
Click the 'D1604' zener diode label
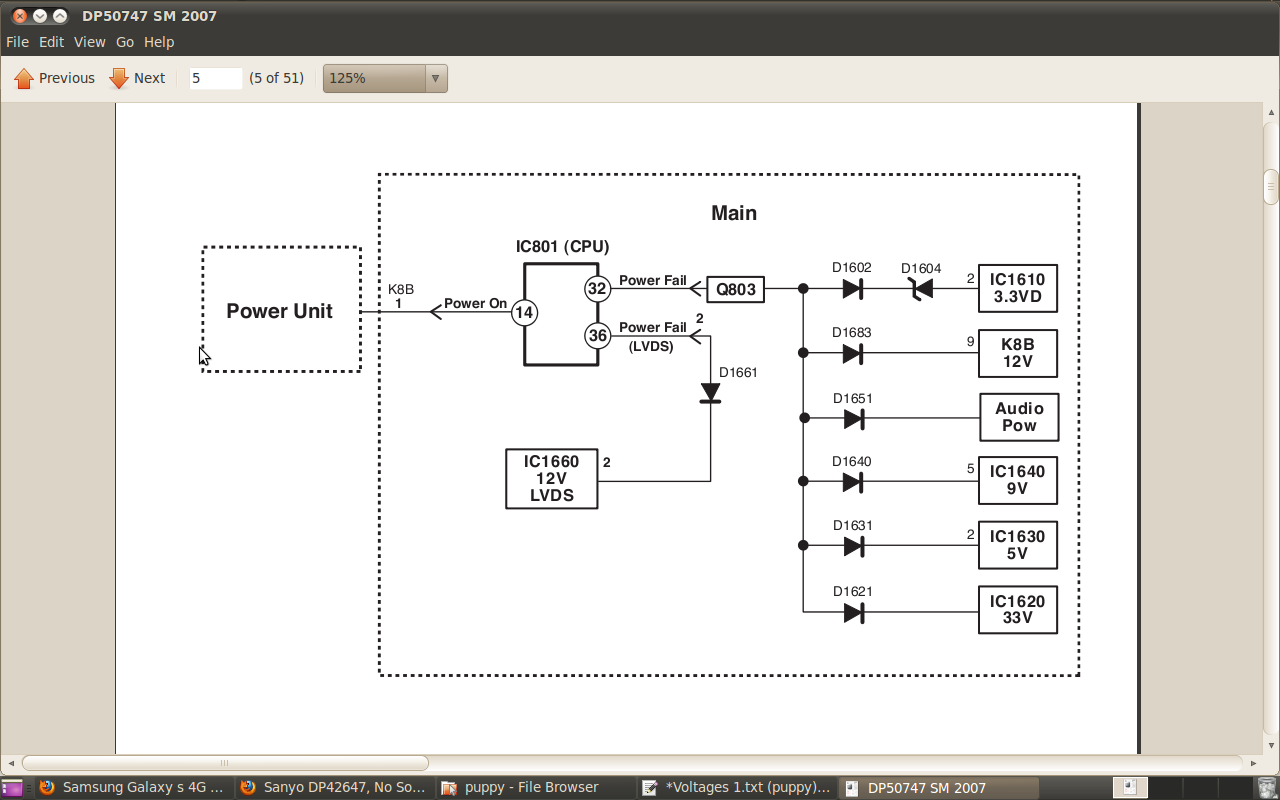[x=921, y=269]
